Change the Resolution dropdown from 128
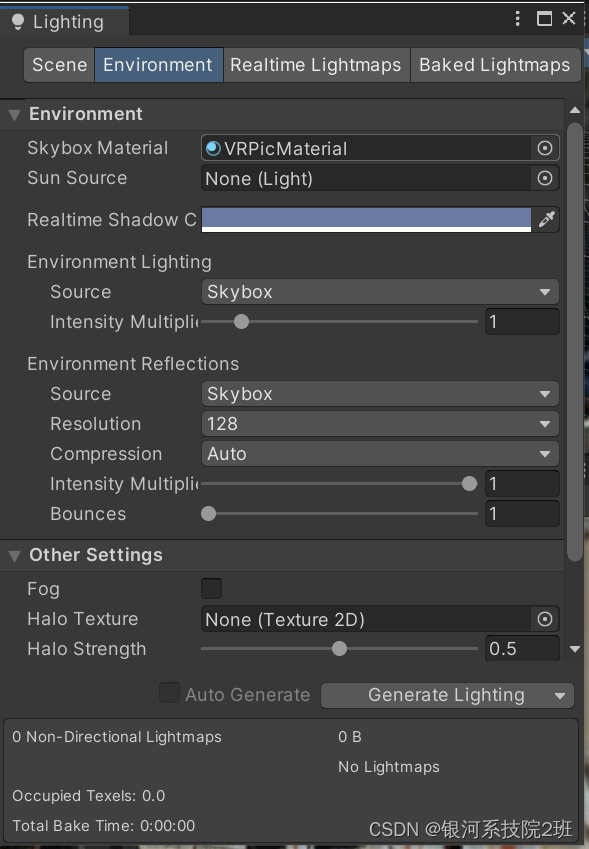This screenshot has height=849, width=589. 380,424
